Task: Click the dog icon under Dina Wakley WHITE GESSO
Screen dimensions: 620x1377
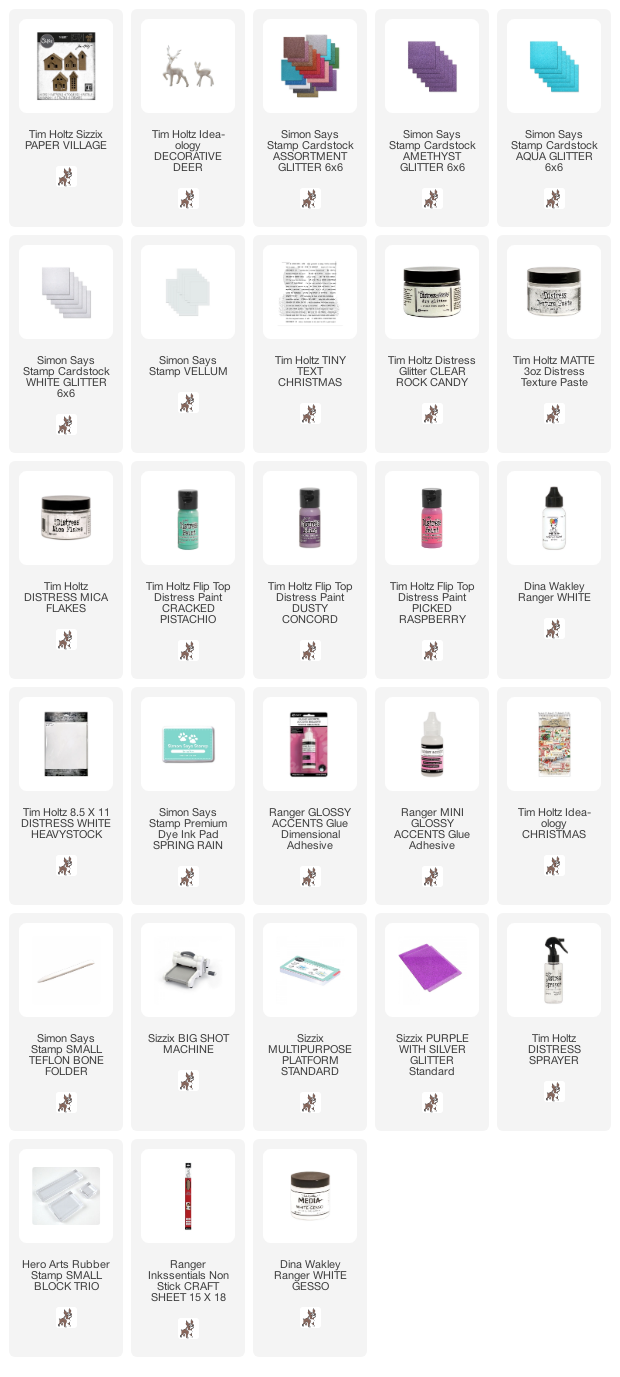Action: [x=310, y=1318]
